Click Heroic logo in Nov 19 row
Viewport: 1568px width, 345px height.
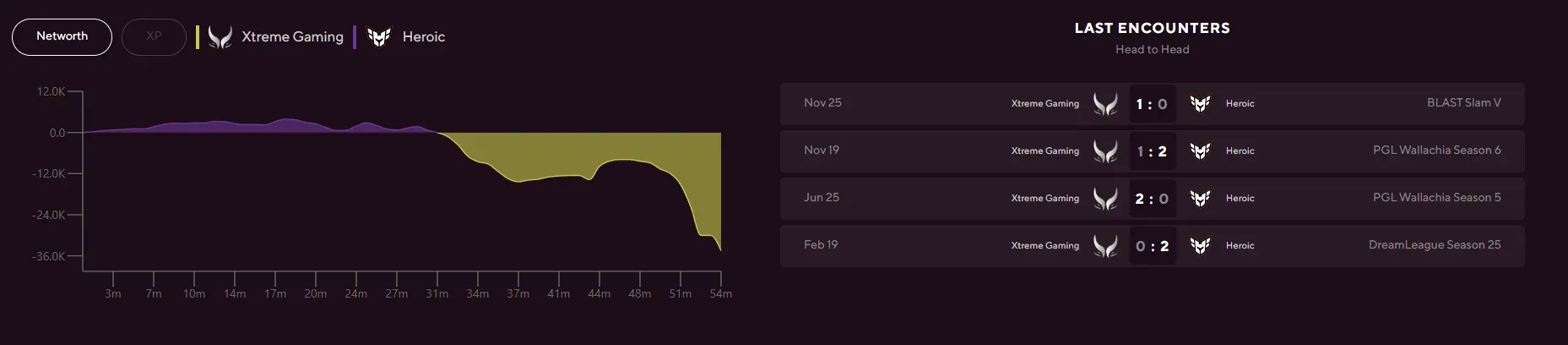point(1200,151)
